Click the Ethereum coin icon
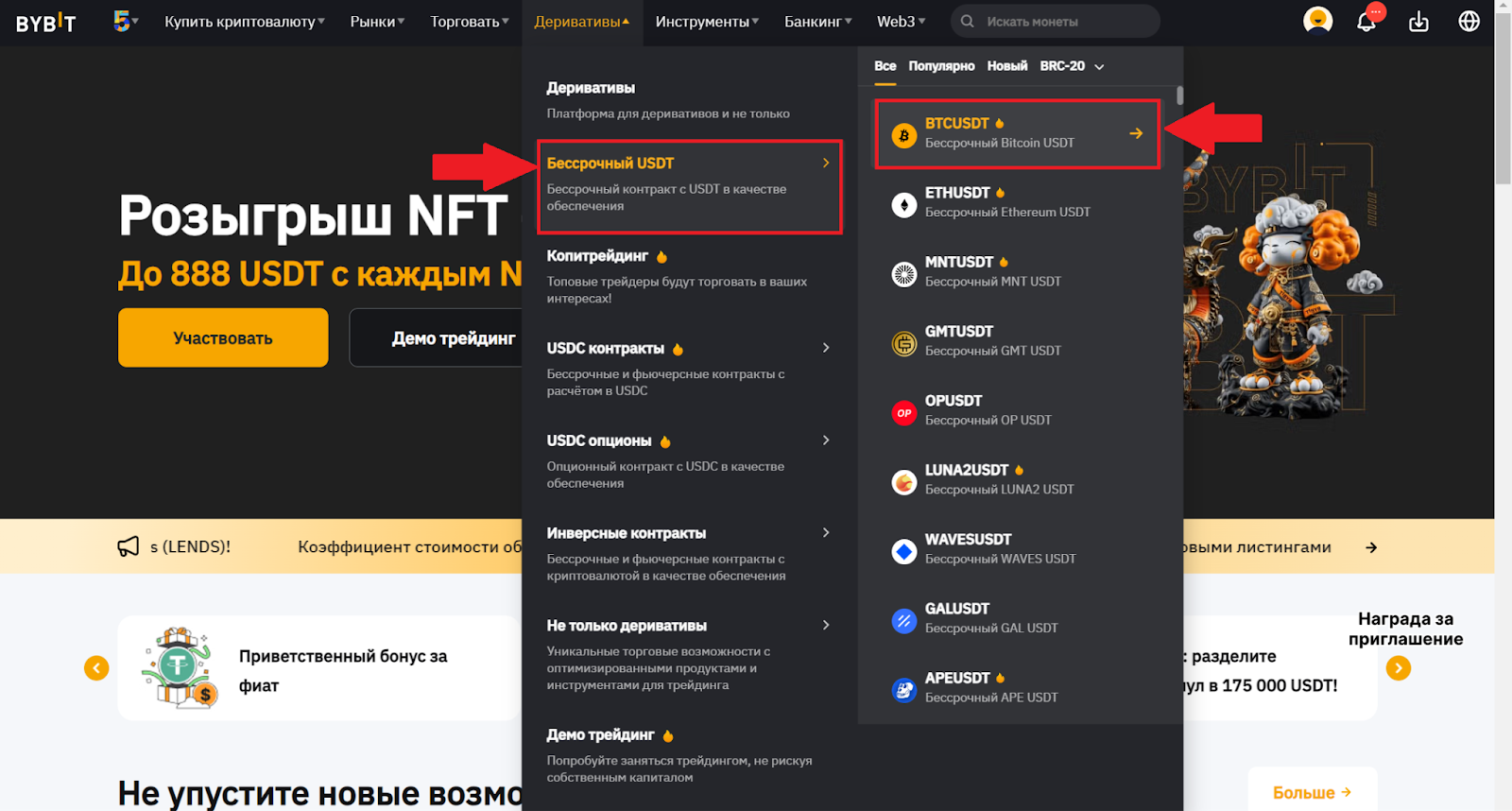 tap(904, 204)
